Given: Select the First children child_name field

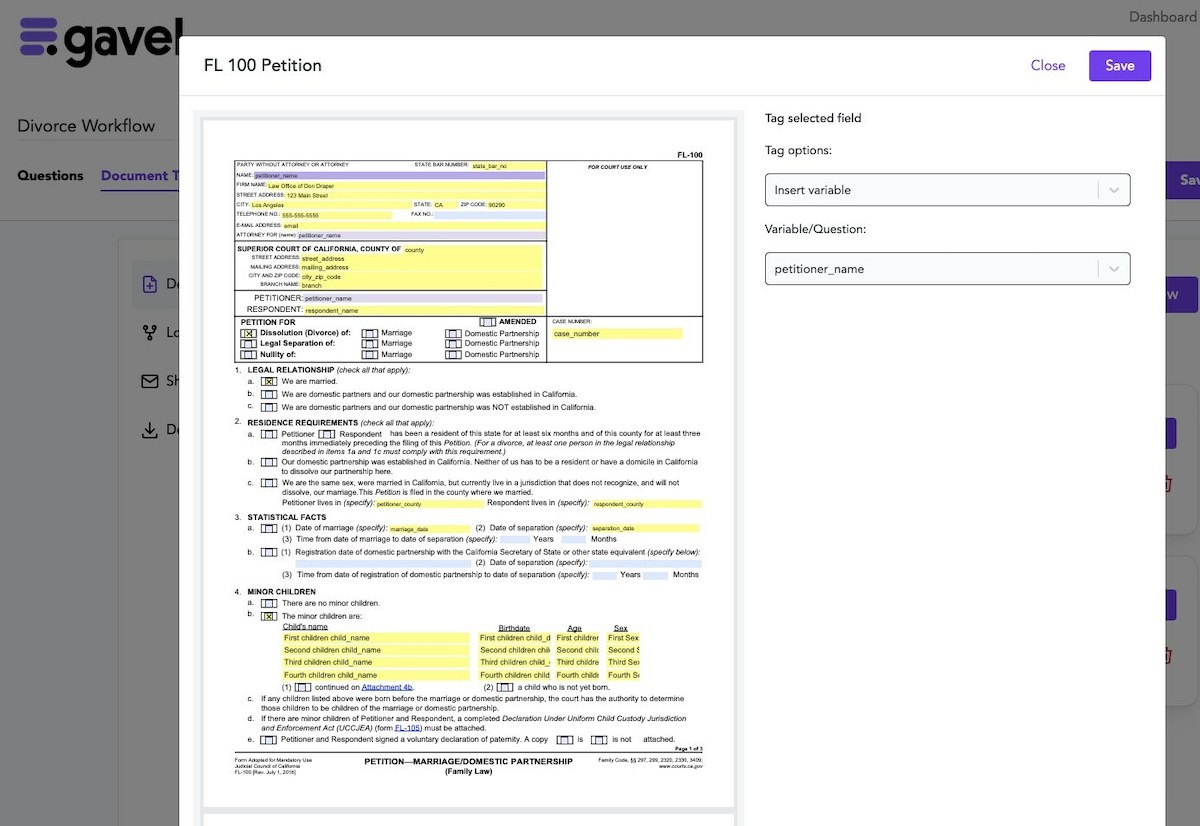Looking at the screenshot, I should 376,638.
